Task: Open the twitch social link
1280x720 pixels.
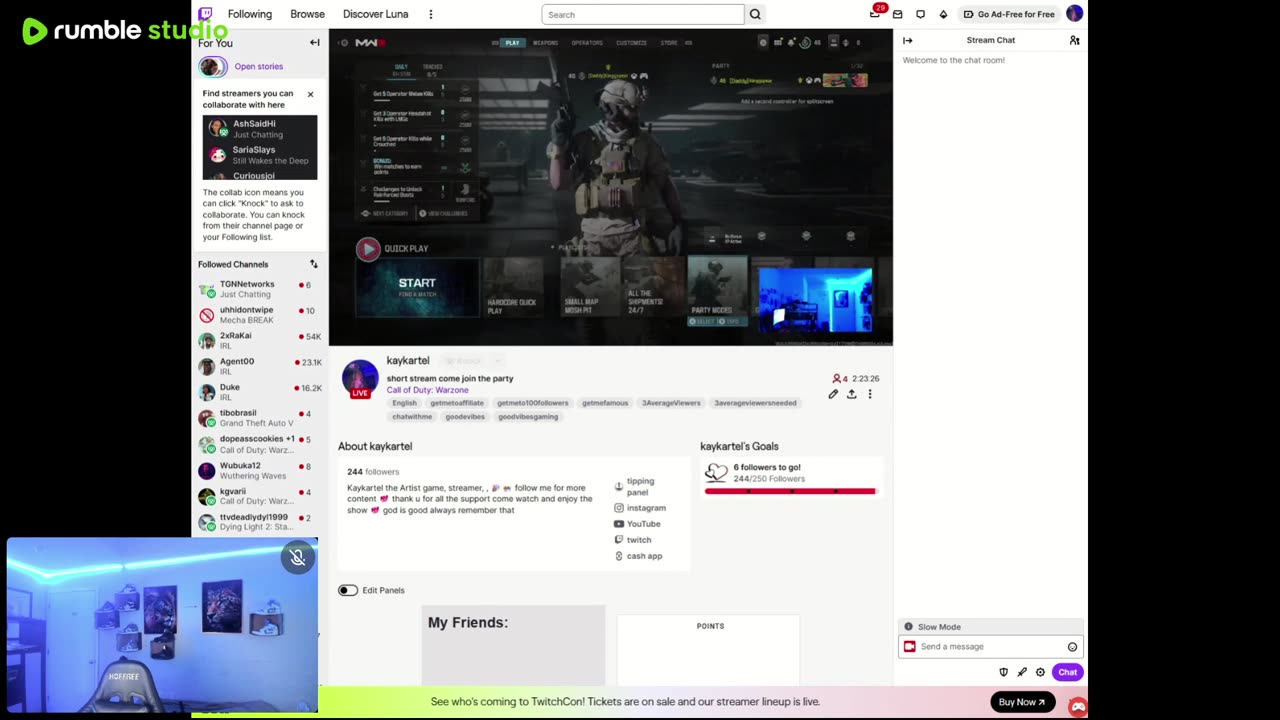Action: [633, 540]
